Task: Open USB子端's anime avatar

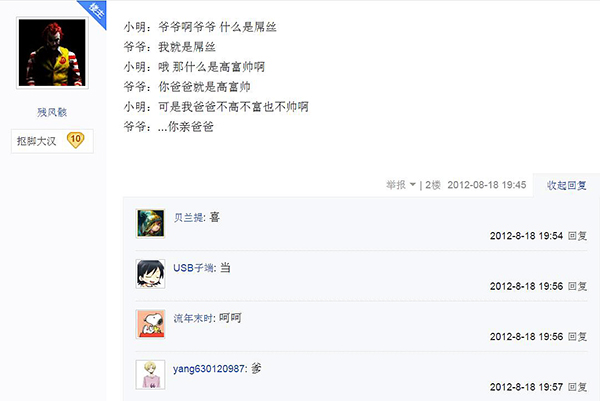Action: point(150,274)
